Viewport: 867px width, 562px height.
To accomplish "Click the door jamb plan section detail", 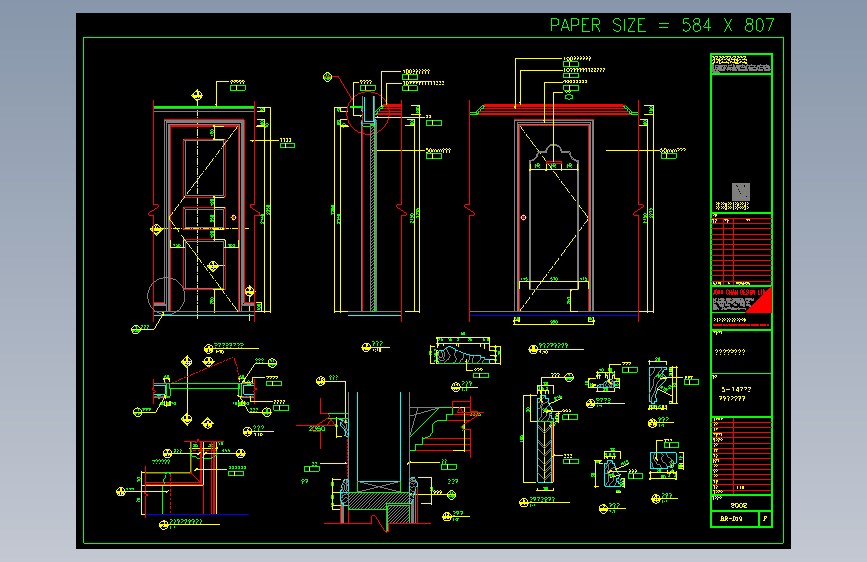I will click(x=205, y=389).
